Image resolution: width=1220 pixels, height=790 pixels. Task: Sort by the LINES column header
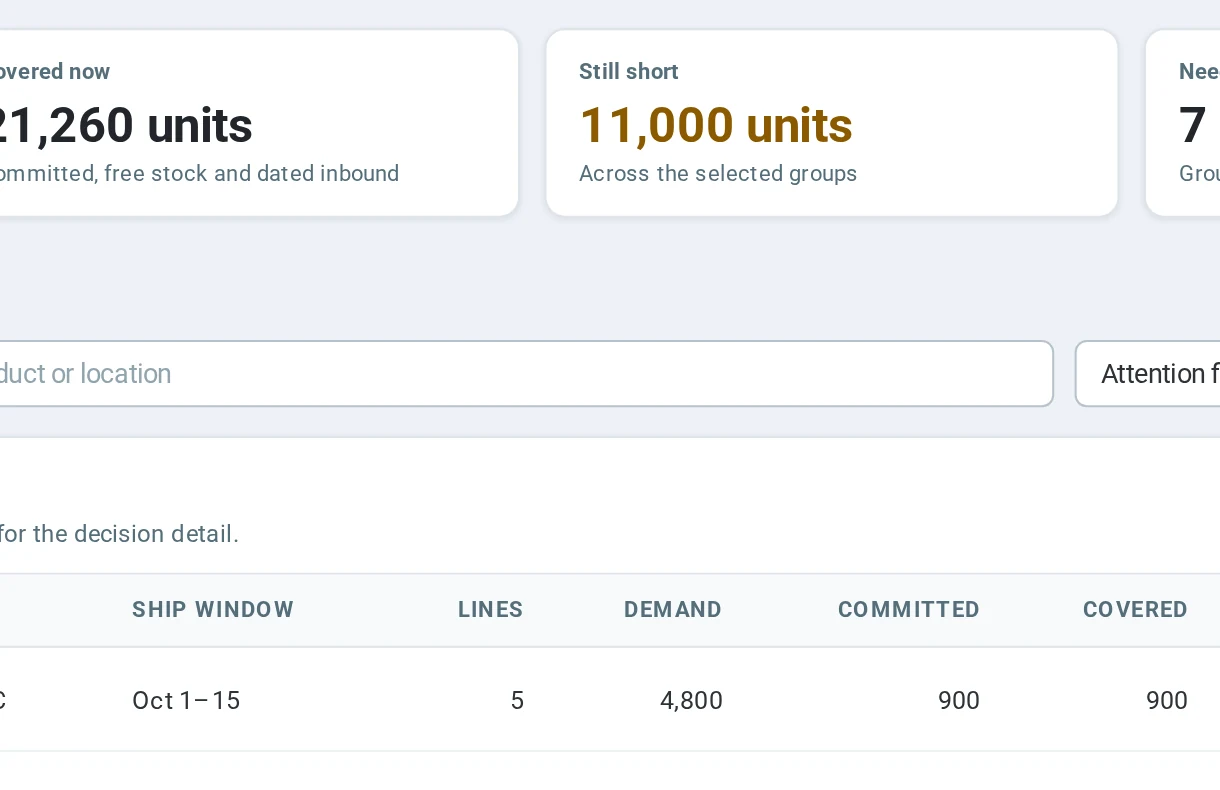(x=491, y=610)
